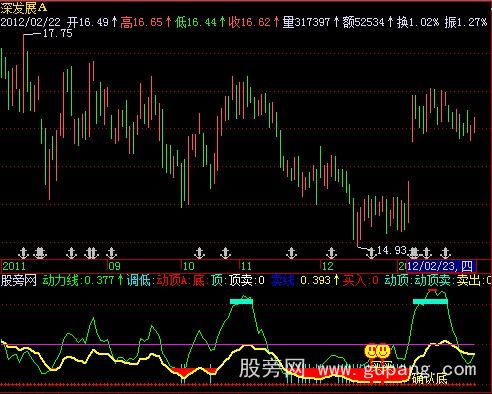Click the red 动顶A indicator label
Image resolution: width=492 pixels, height=394 pixels.
pyautogui.click(x=172, y=280)
